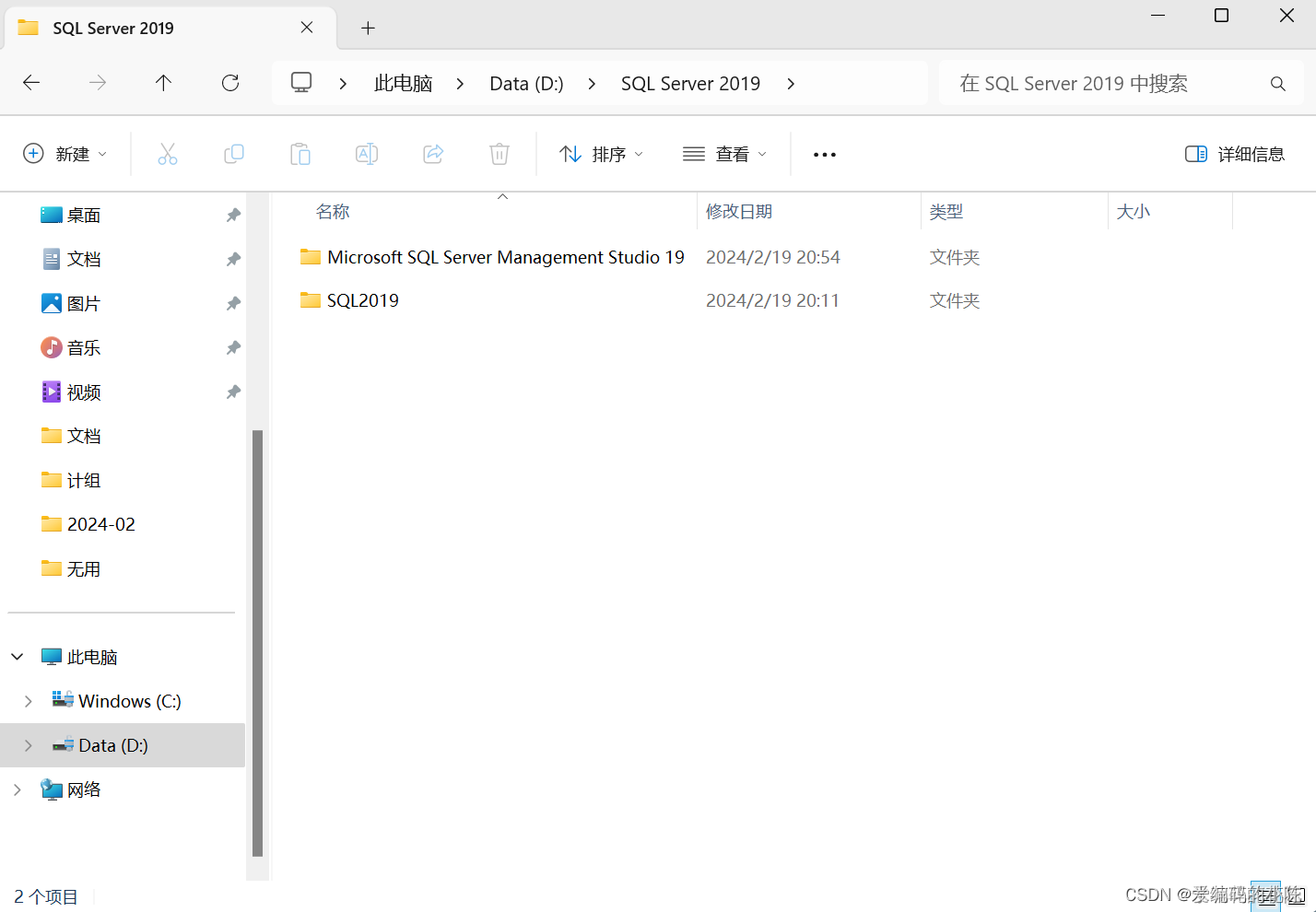Unpin 桌面 using its pin icon
Image resolution: width=1316 pixels, height=912 pixels.
coord(233,215)
